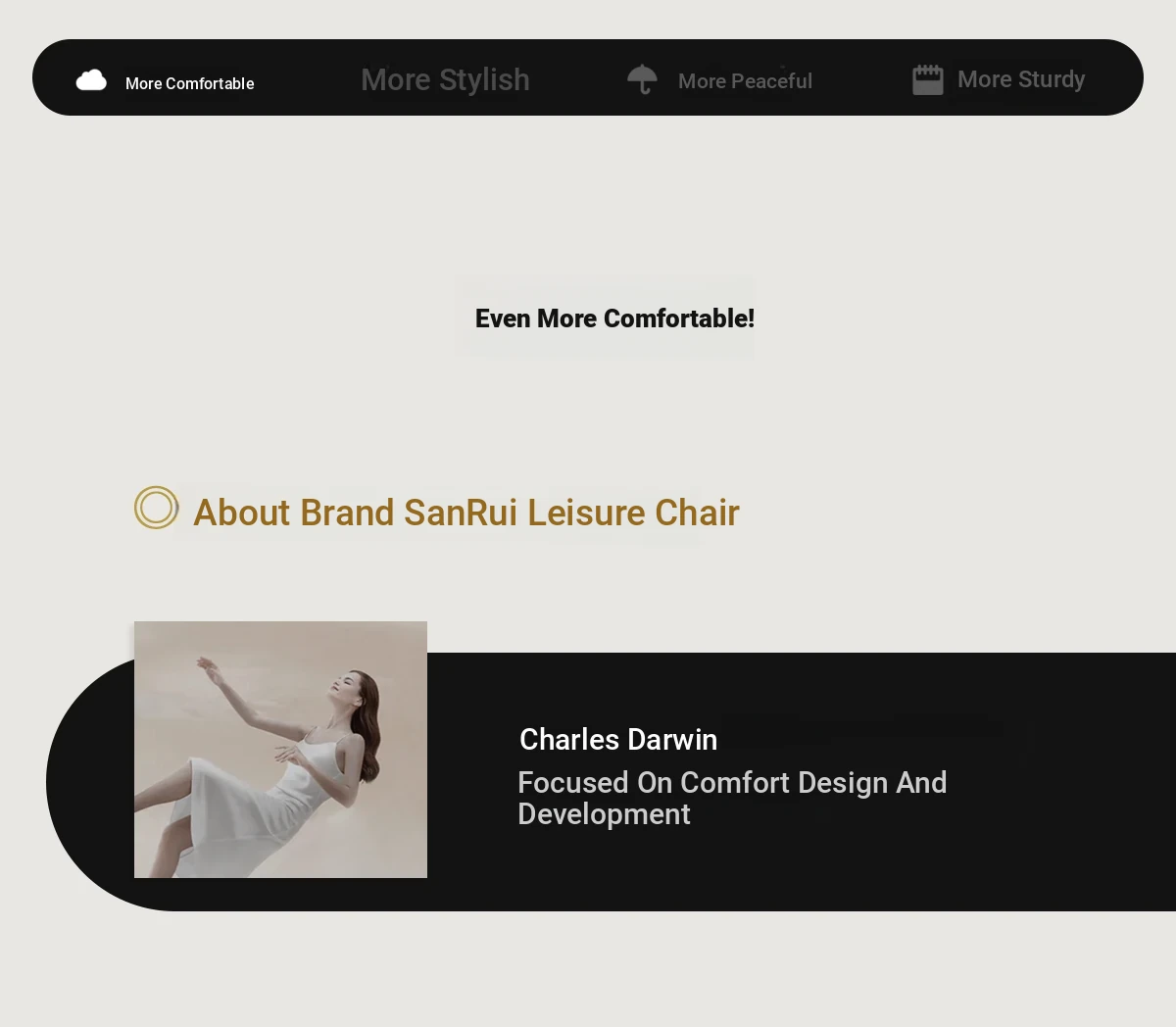Click the umbrella icon in navigation bar
The height and width of the screenshot is (1027, 1176).
642,79
